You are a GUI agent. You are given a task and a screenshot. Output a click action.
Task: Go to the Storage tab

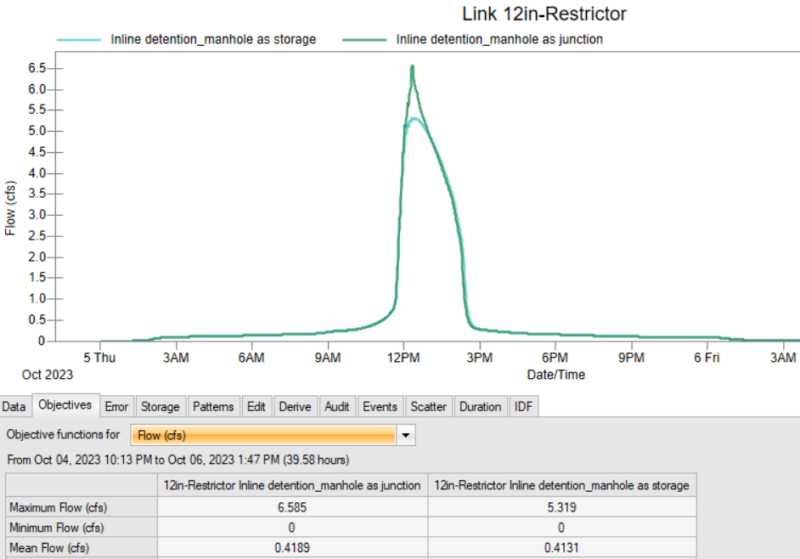160,407
